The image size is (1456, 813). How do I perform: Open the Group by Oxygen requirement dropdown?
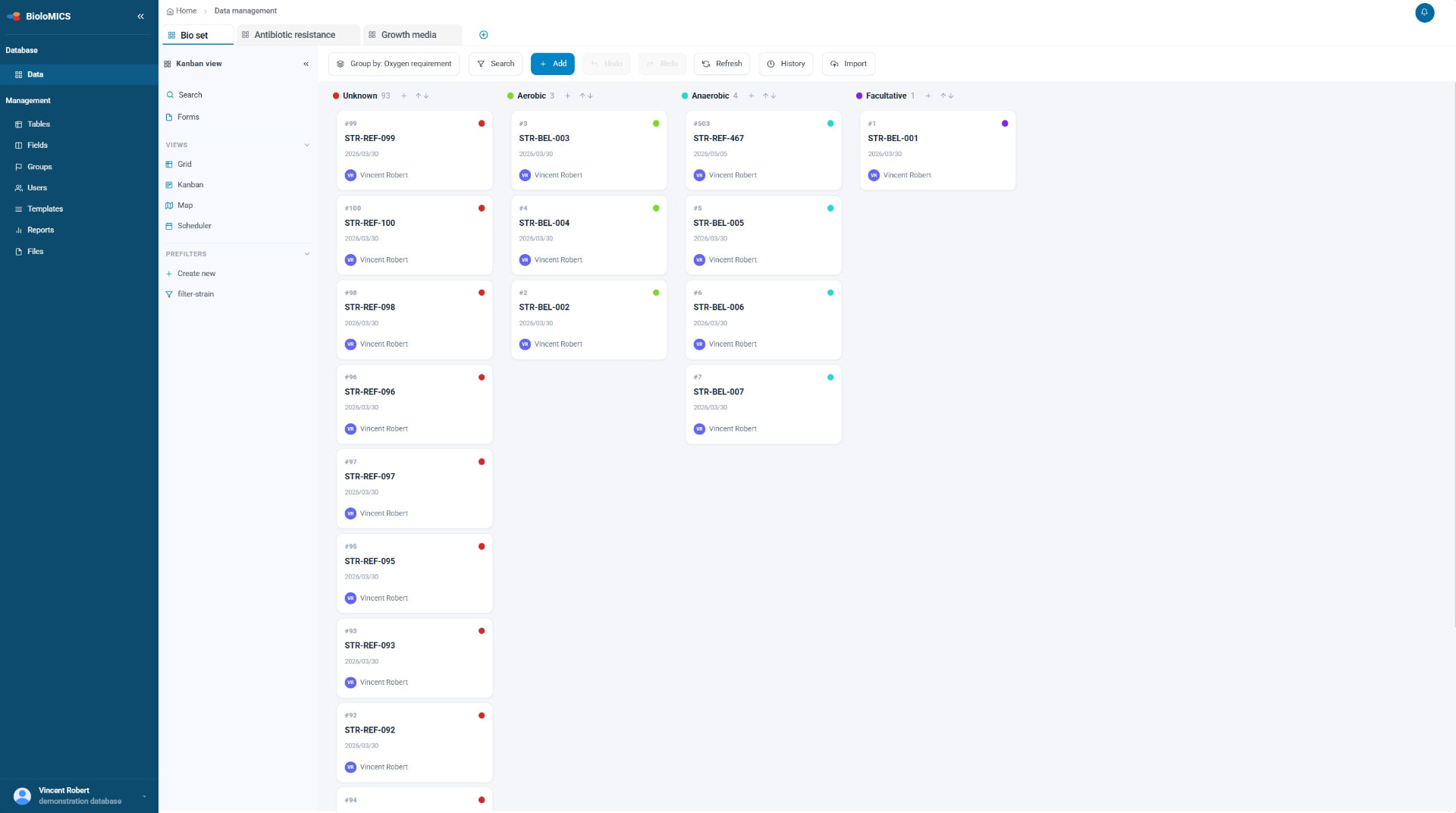tap(394, 64)
